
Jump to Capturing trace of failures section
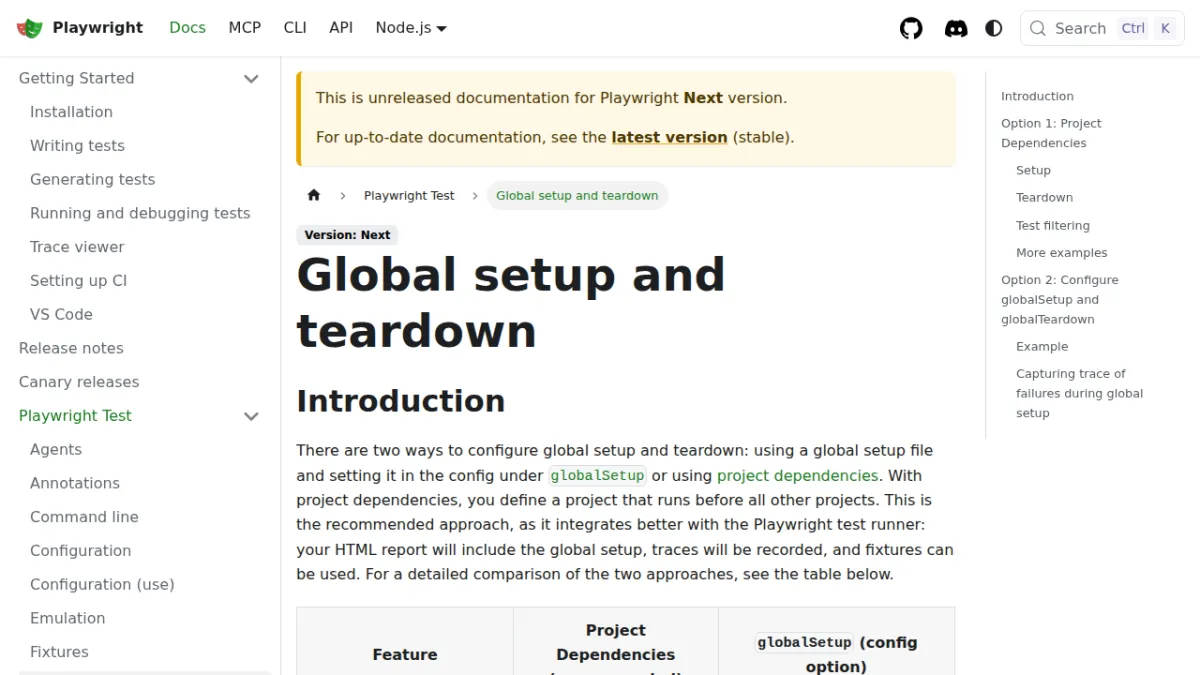pos(1079,393)
